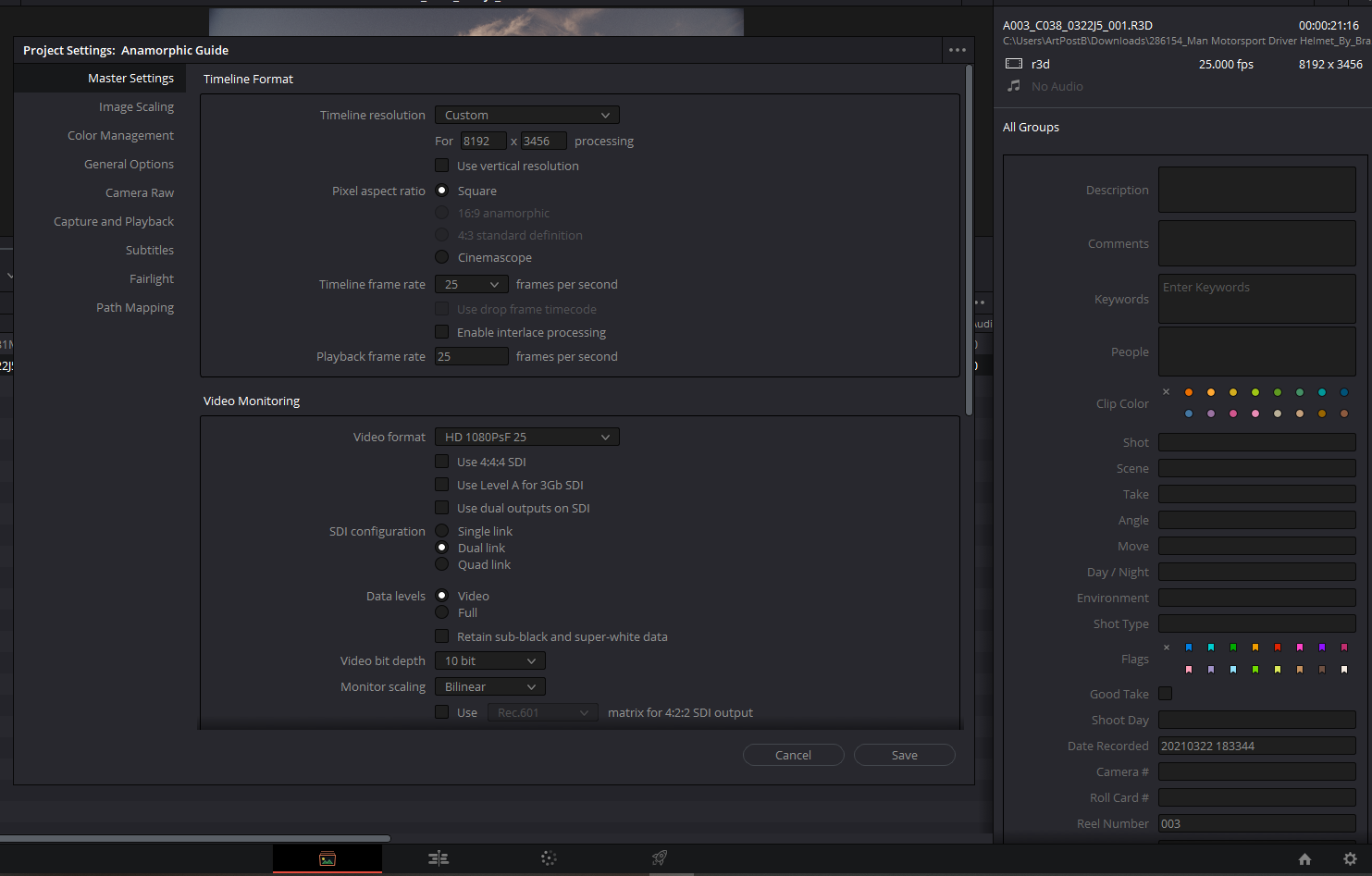Enable Use vertical resolution
Viewport: 1372px width, 876px height.
click(442, 166)
